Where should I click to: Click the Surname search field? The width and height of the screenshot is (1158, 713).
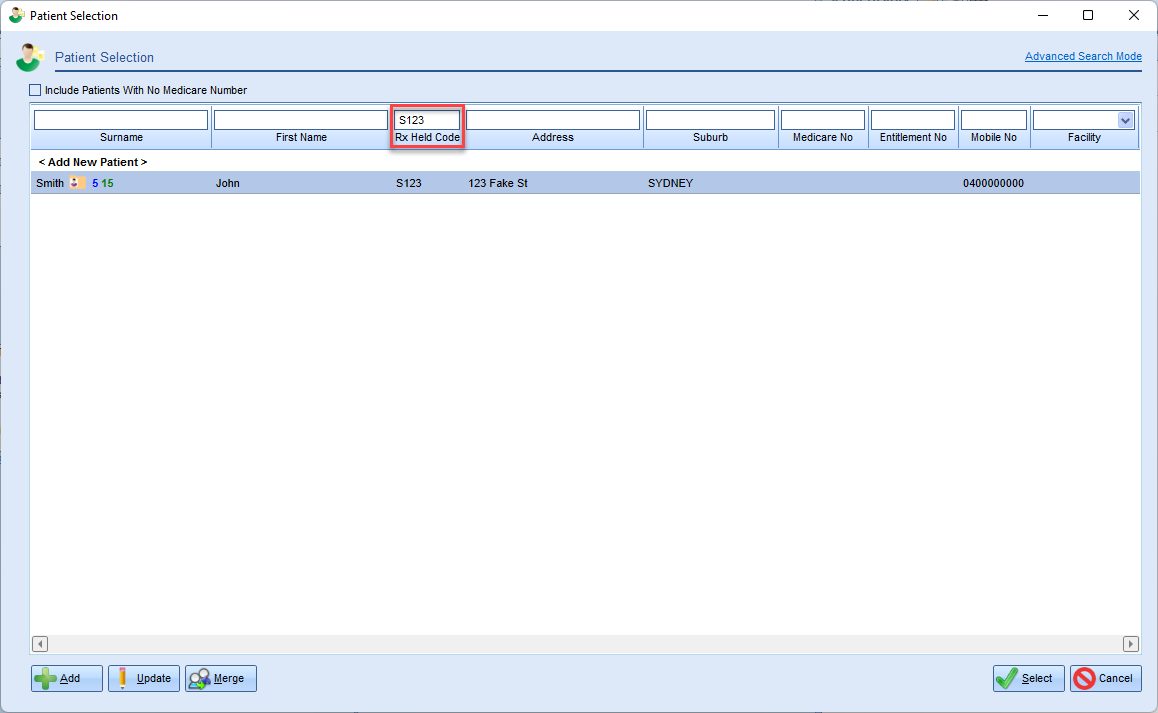tap(121, 120)
